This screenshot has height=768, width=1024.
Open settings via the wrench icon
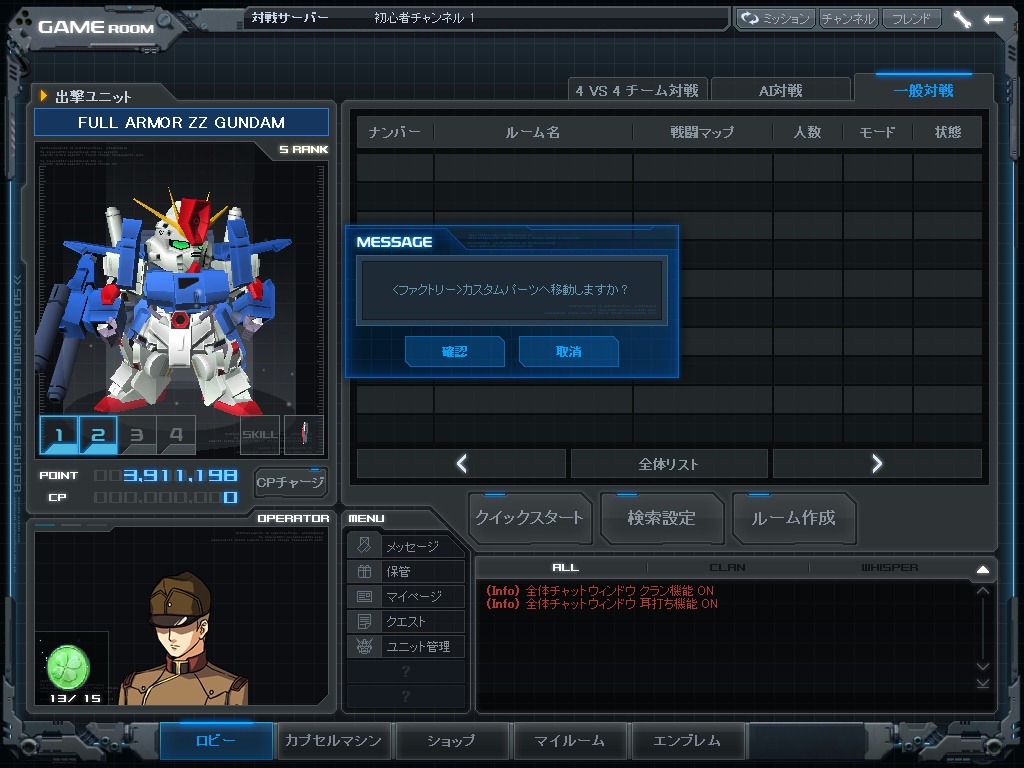tap(962, 19)
